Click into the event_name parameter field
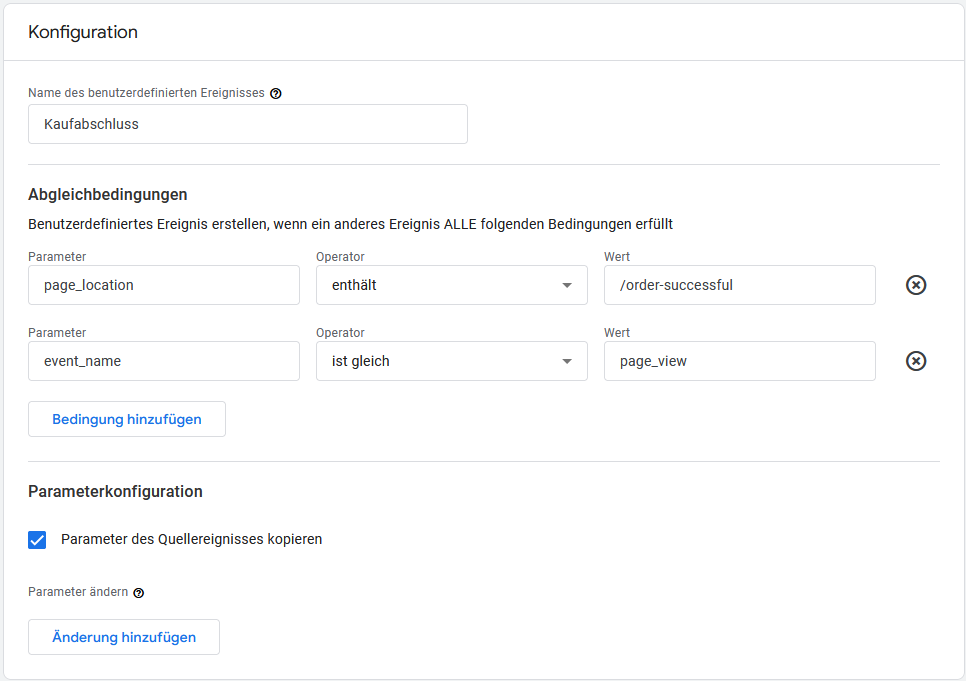 point(164,361)
